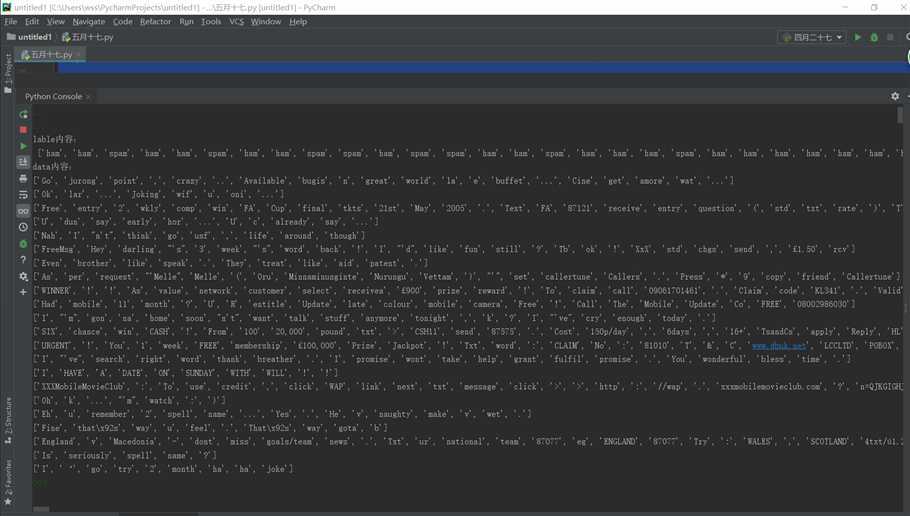Click the console vertical scrollbar
The image size is (910, 516).
[900, 115]
